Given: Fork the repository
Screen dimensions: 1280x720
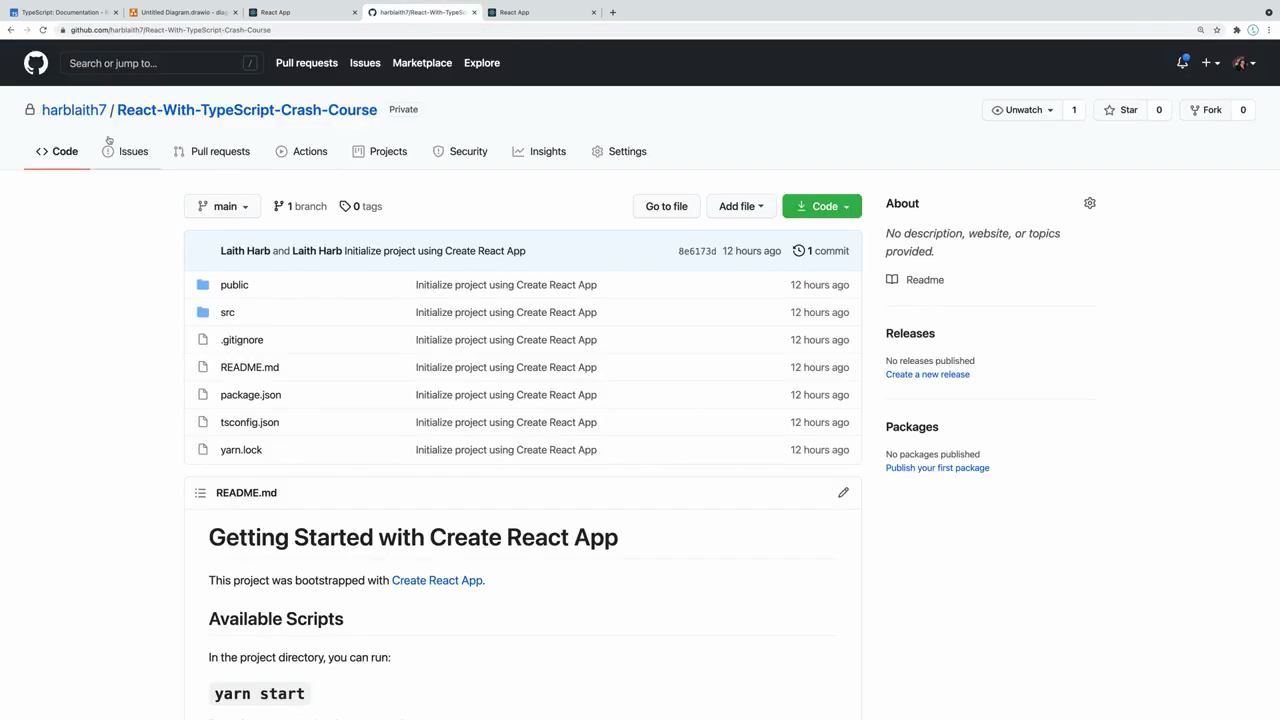Looking at the screenshot, I should pos(1204,110).
